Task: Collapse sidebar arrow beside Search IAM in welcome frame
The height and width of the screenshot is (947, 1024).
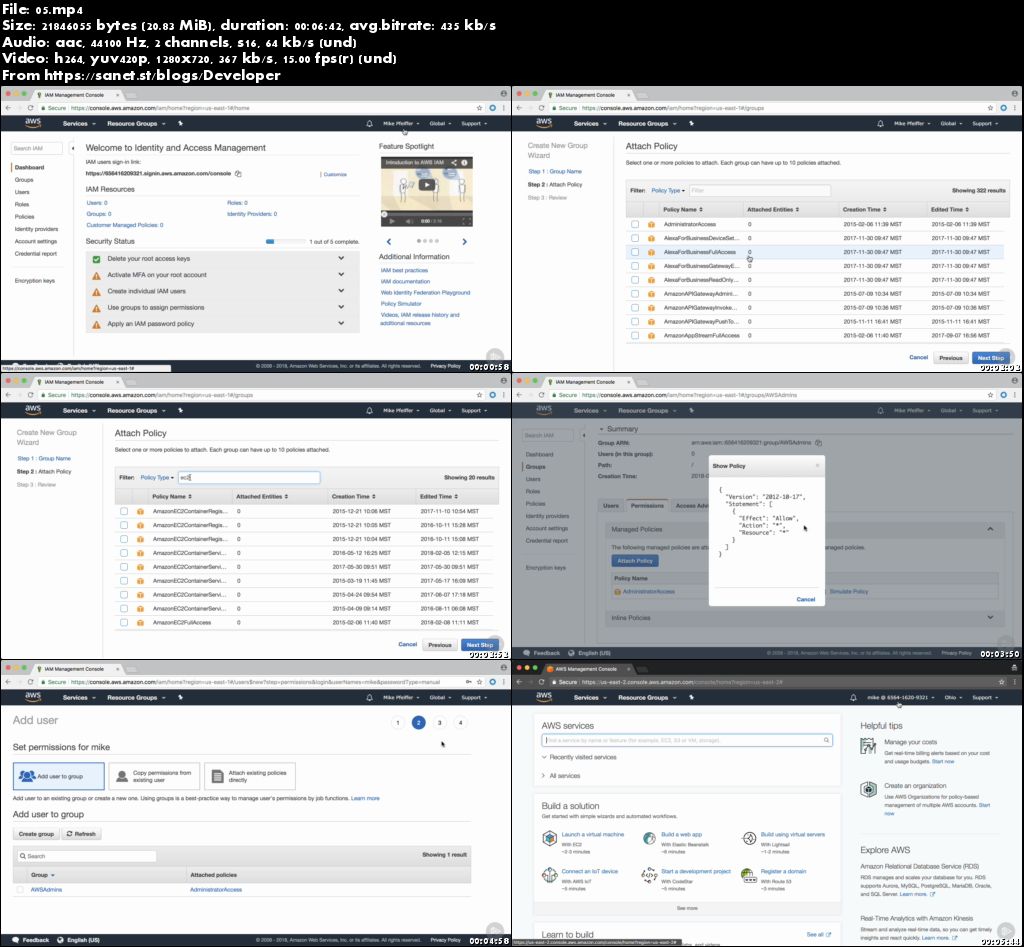Action: [x=72, y=148]
